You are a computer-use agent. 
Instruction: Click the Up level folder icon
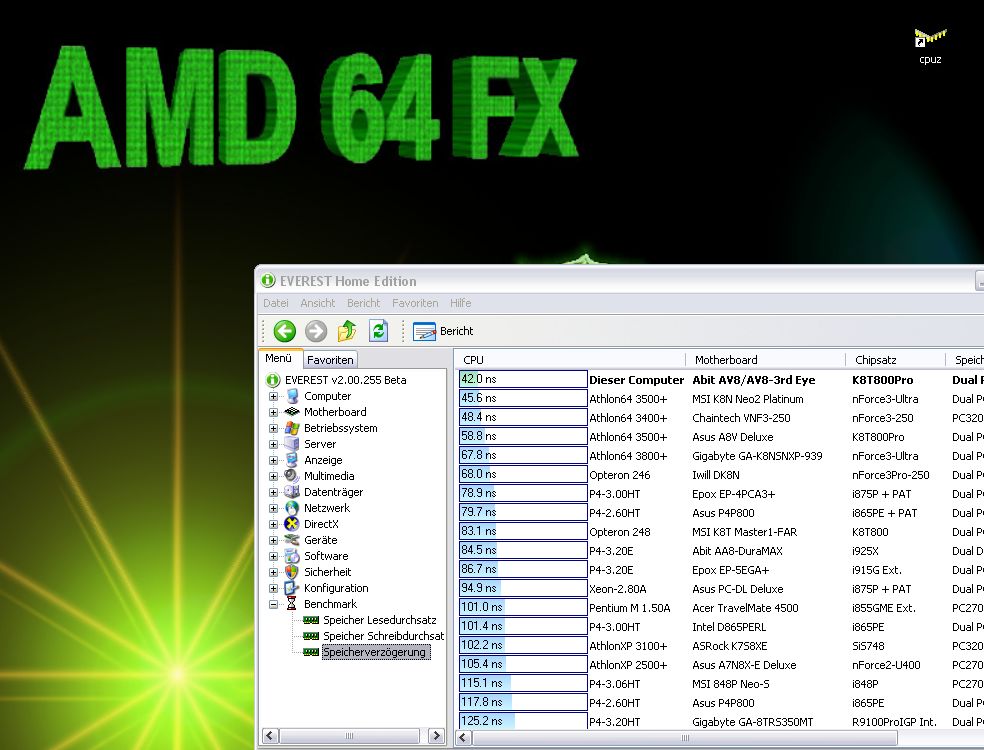click(347, 331)
